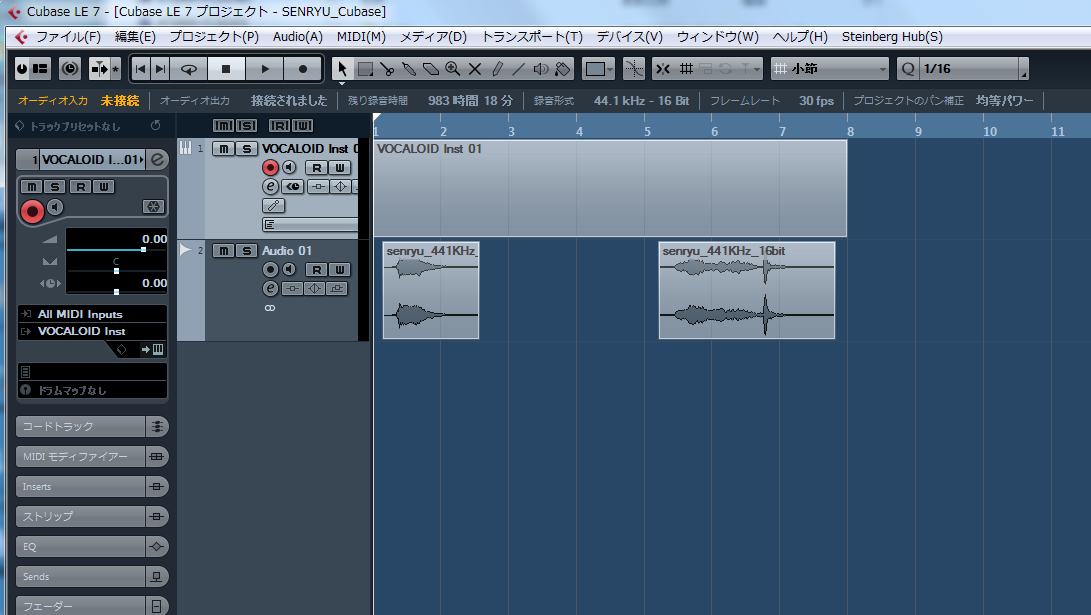Click the Stop transport button
The height and width of the screenshot is (615, 1091).
click(x=225, y=69)
